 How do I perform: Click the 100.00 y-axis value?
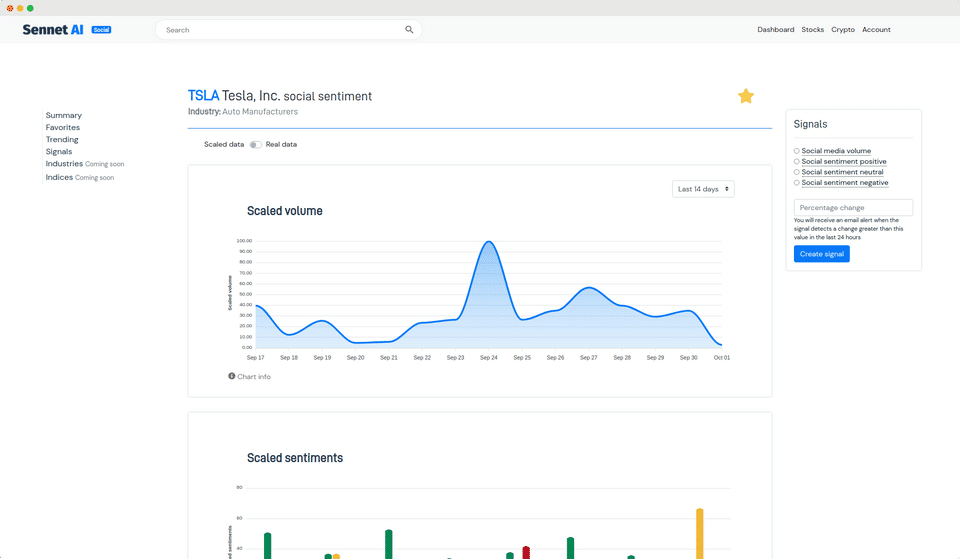tap(244, 241)
